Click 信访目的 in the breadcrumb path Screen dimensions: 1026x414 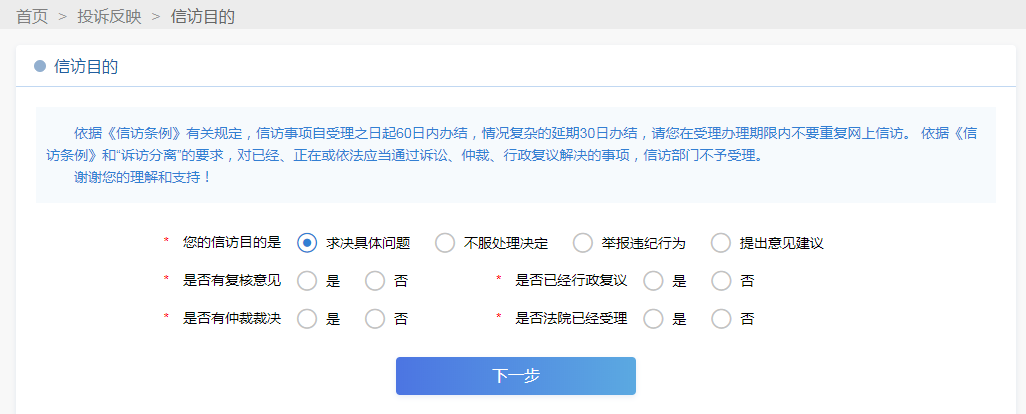click(x=203, y=16)
